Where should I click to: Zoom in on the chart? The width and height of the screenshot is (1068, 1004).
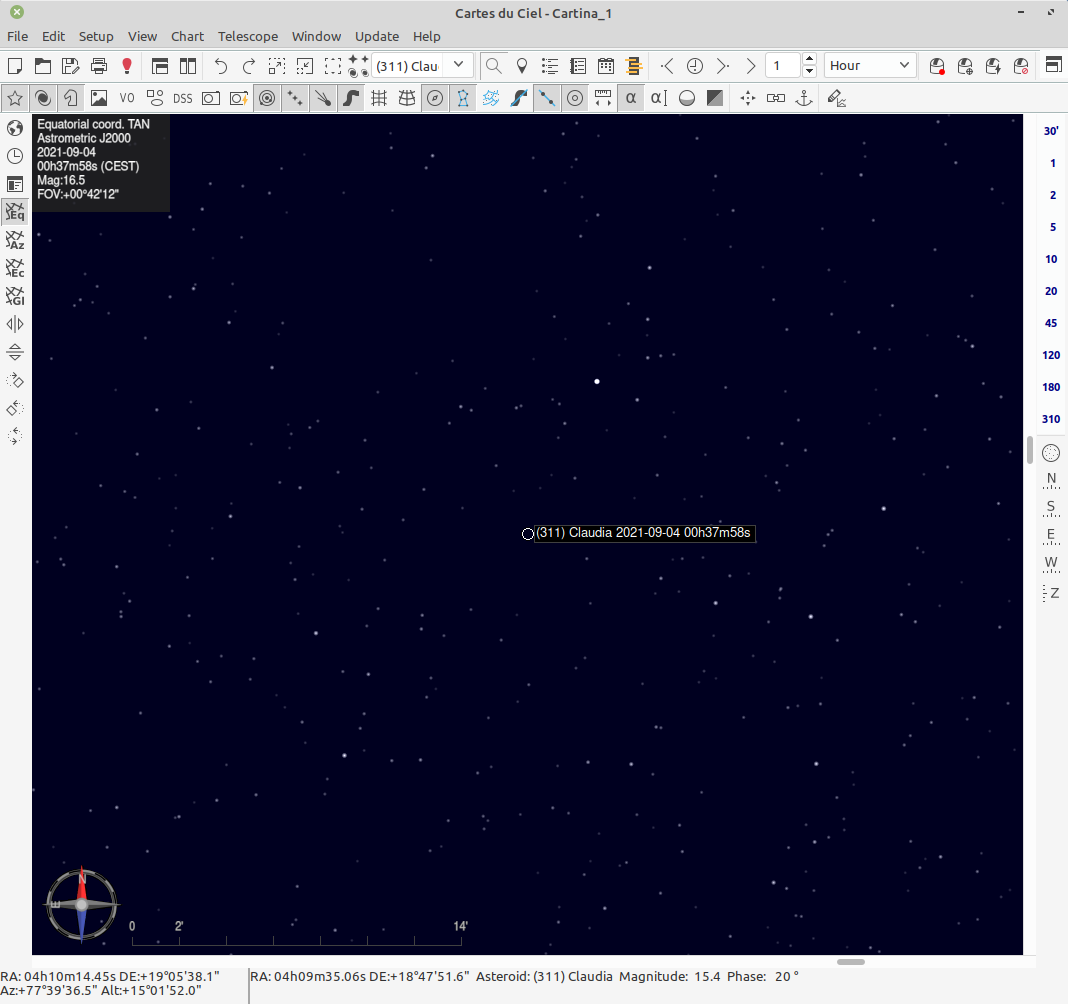click(x=277, y=66)
